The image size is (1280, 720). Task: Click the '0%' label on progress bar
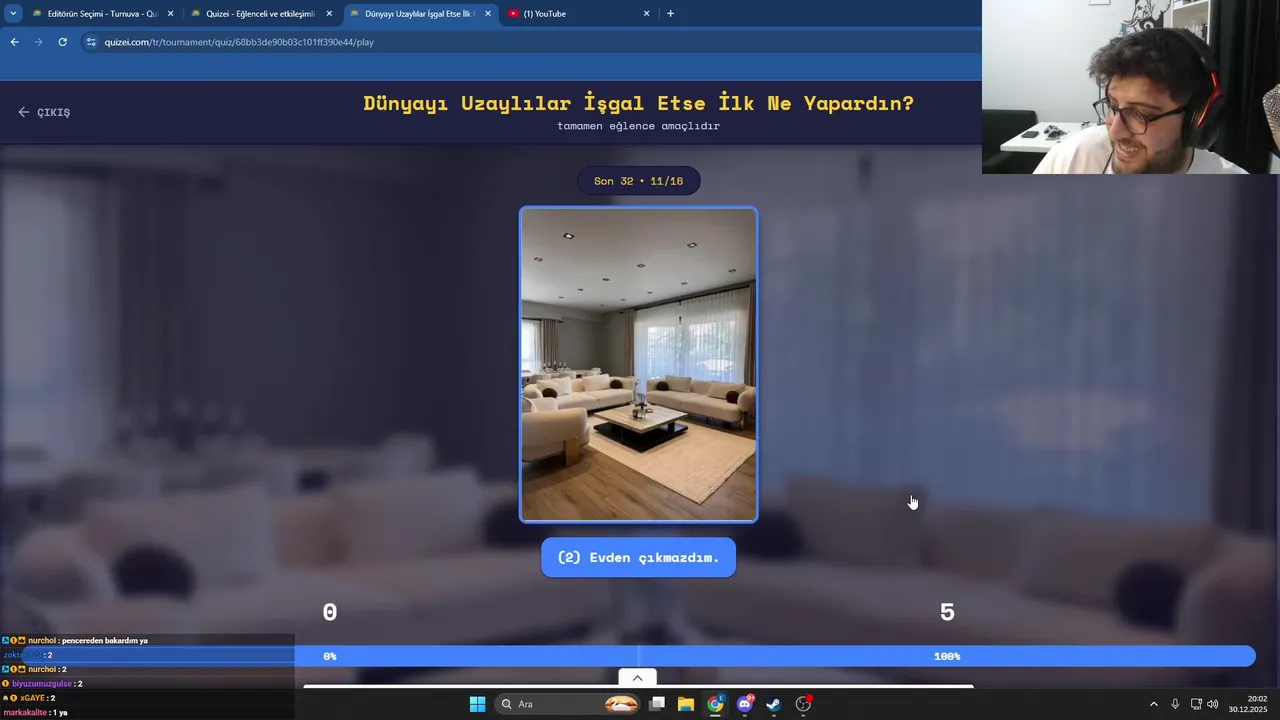coord(330,656)
